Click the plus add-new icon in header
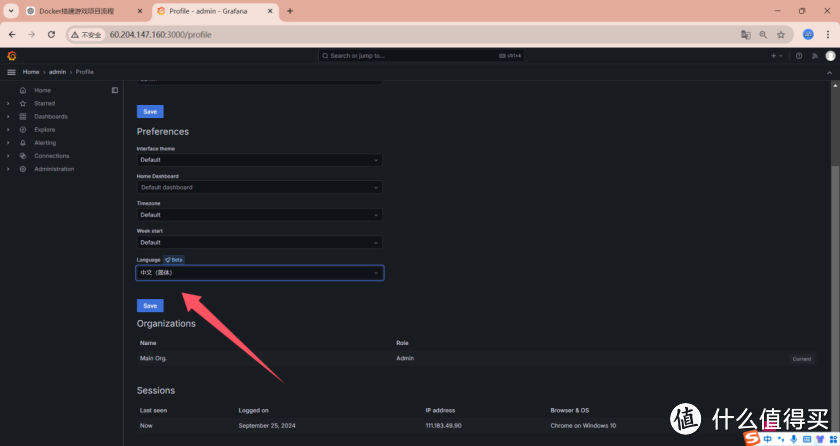Screen dimensions: 840x446 click(x=776, y=56)
